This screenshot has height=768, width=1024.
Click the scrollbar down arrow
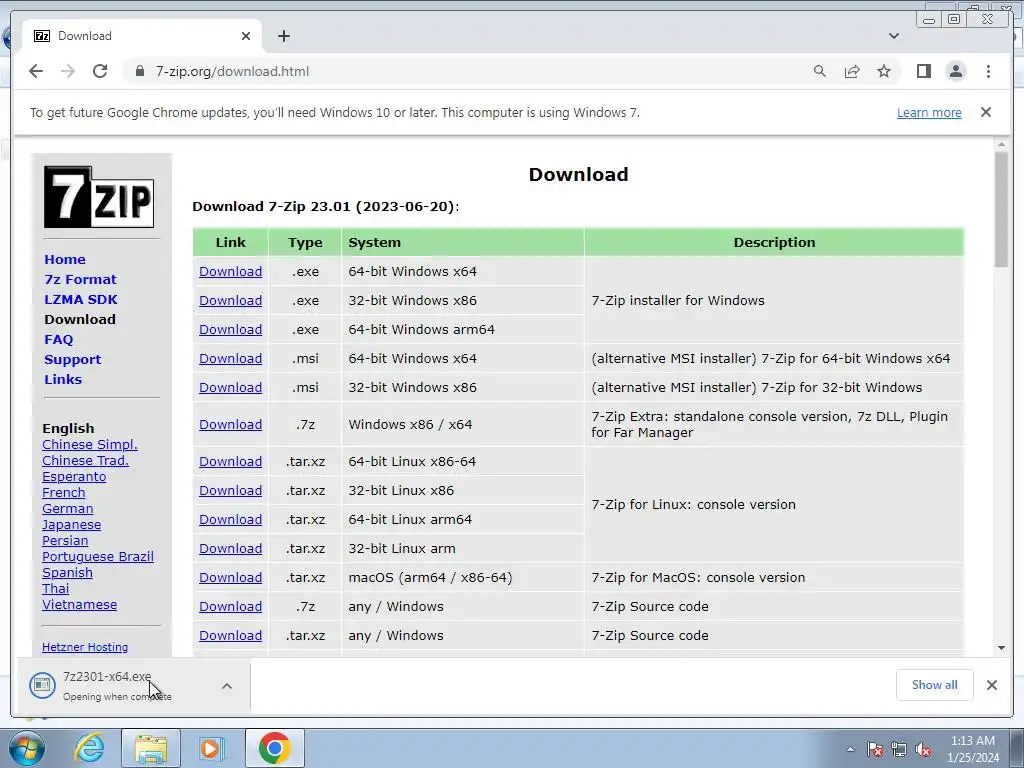pos(1001,648)
